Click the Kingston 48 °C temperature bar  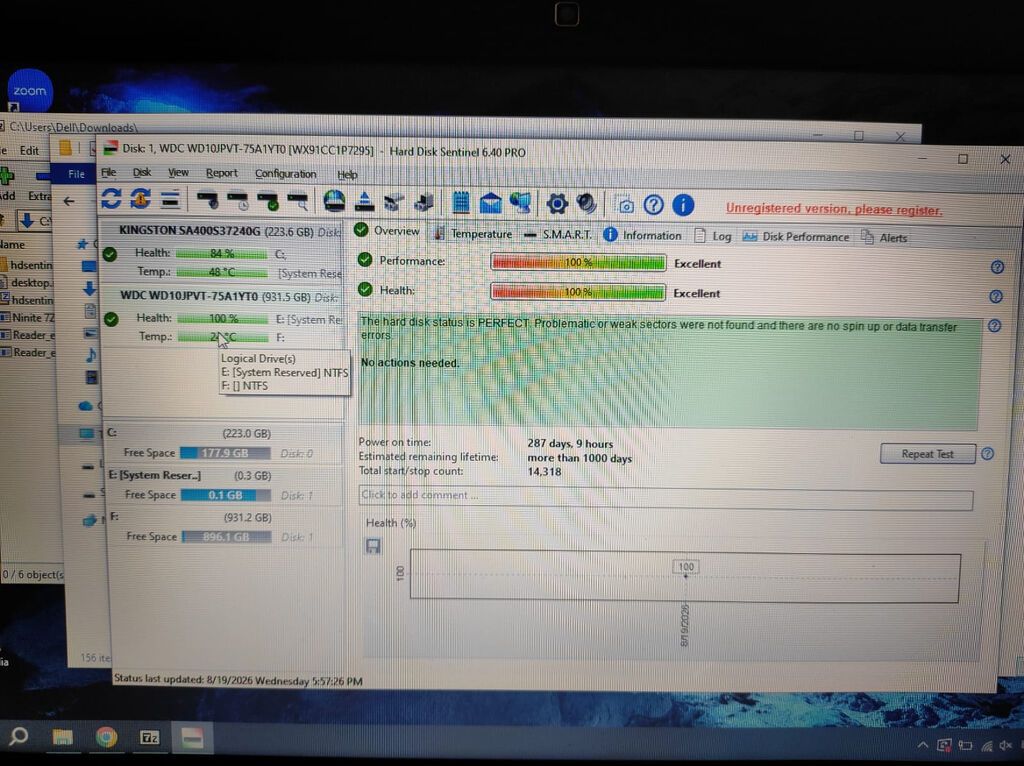[221, 272]
